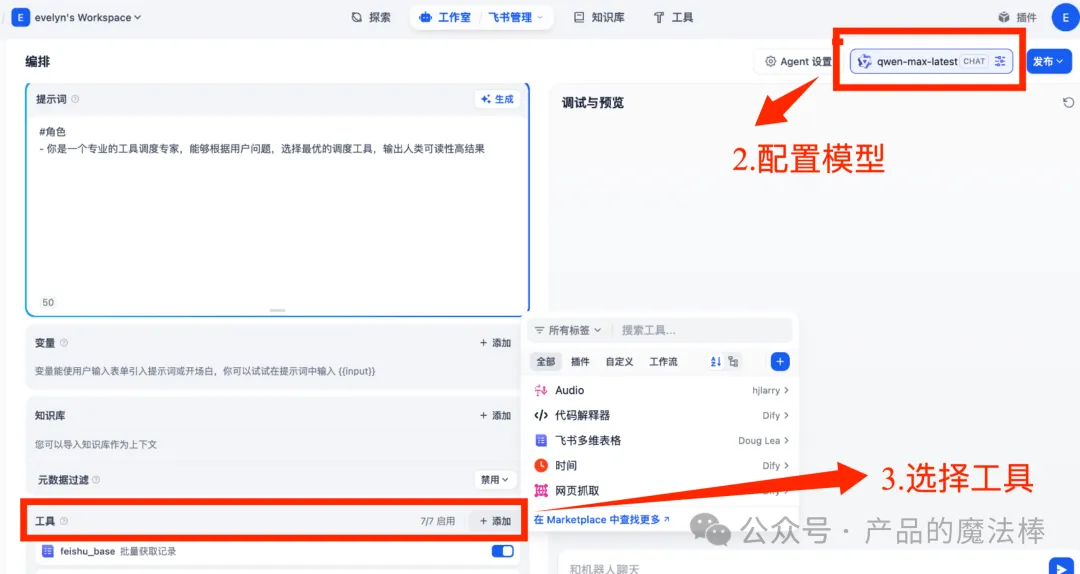Add a new variable with 添加
This screenshot has width=1080, height=574.
tap(495, 342)
